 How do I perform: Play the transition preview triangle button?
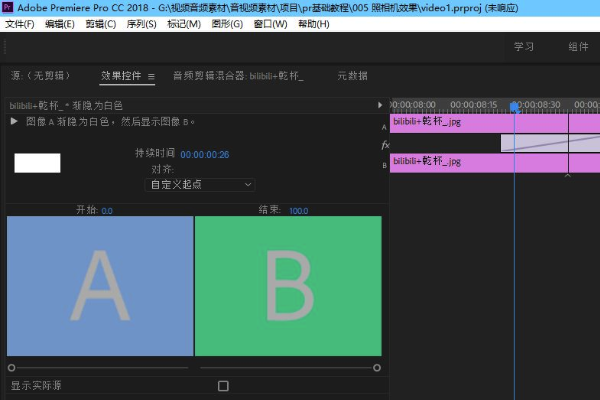pyautogui.click(x=14, y=121)
